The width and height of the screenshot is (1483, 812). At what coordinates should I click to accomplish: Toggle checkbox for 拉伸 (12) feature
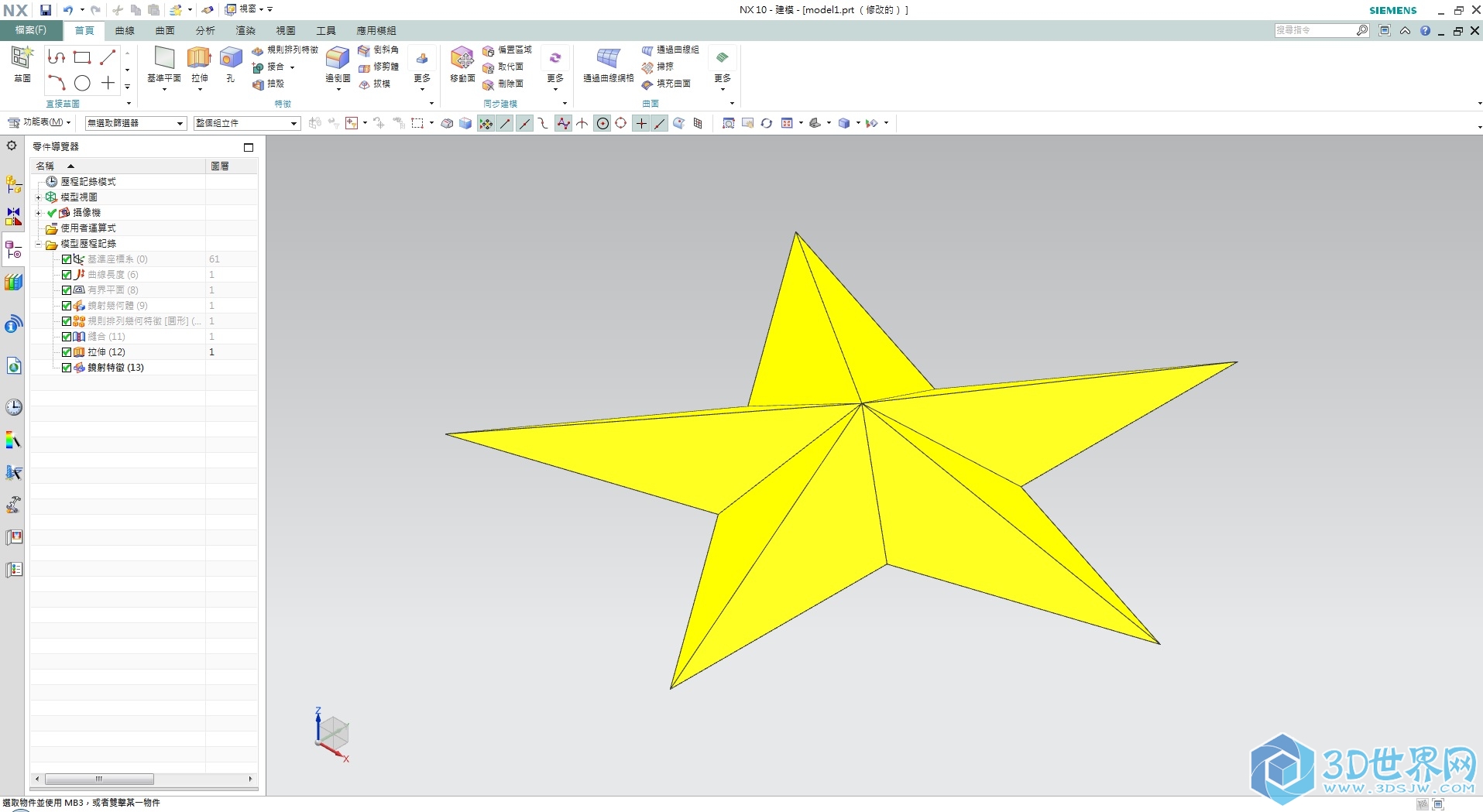tap(67, 352)
